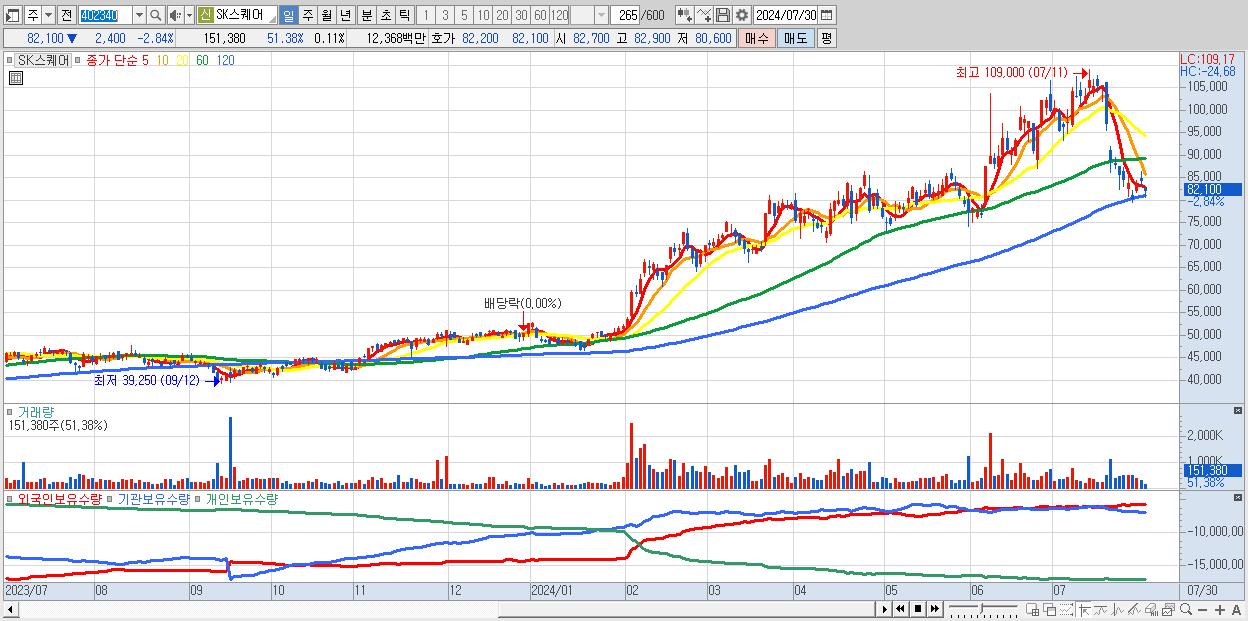Click the date field 2024/07/30
Viewport: 1248px width, 621px height.
tap(785, 15)
